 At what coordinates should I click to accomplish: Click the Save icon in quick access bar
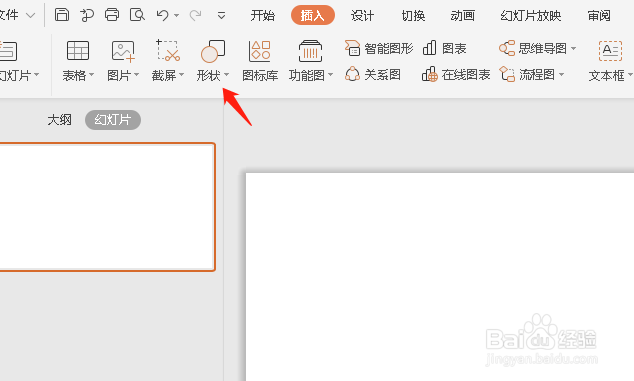click(x=62, y=15)
